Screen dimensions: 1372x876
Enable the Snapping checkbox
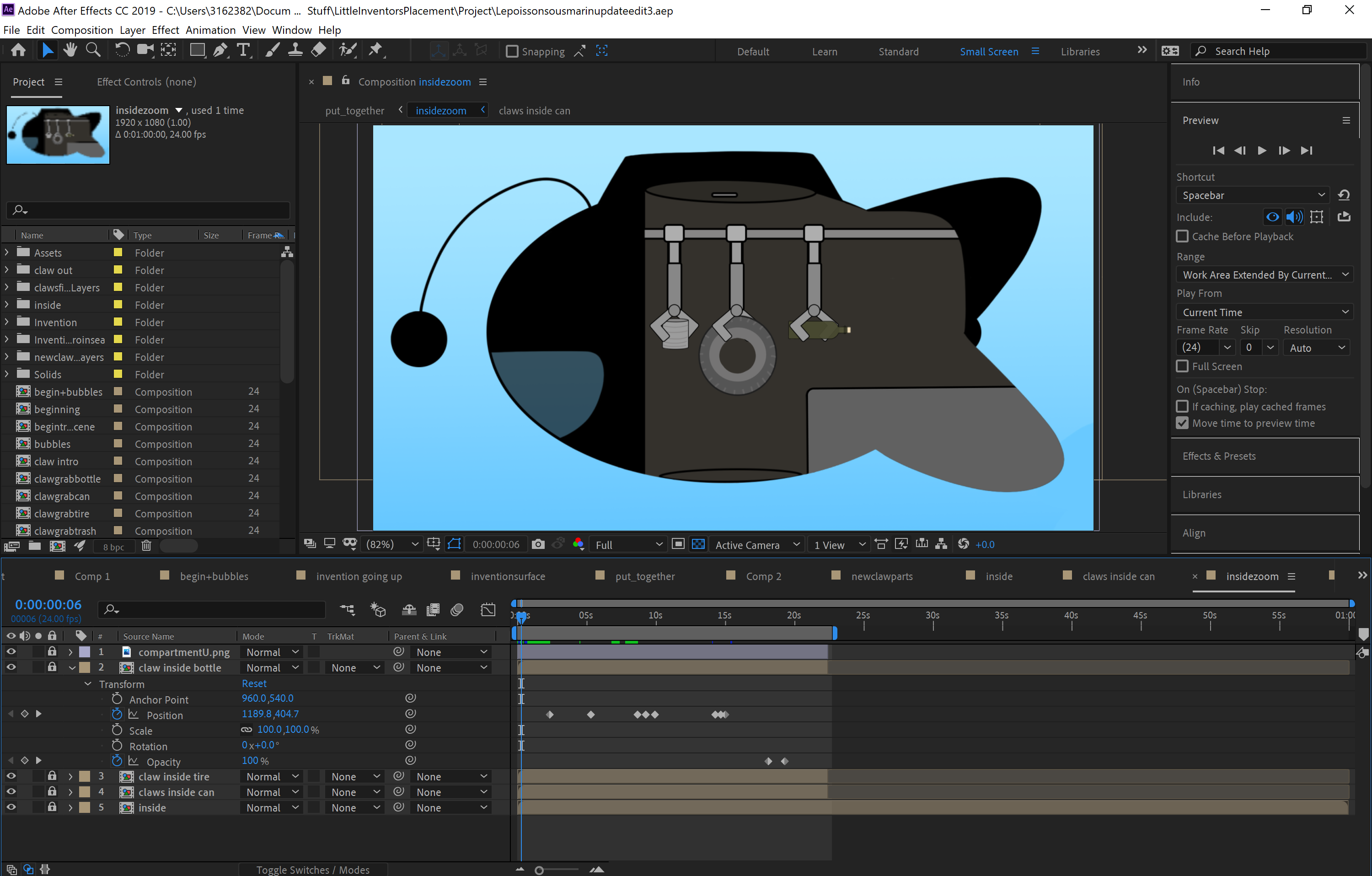click(x=512, y=51)
